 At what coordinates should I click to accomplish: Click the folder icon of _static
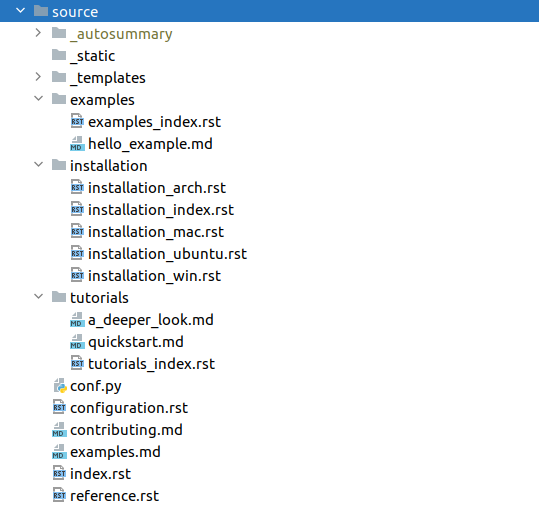[x=59, y=55]
